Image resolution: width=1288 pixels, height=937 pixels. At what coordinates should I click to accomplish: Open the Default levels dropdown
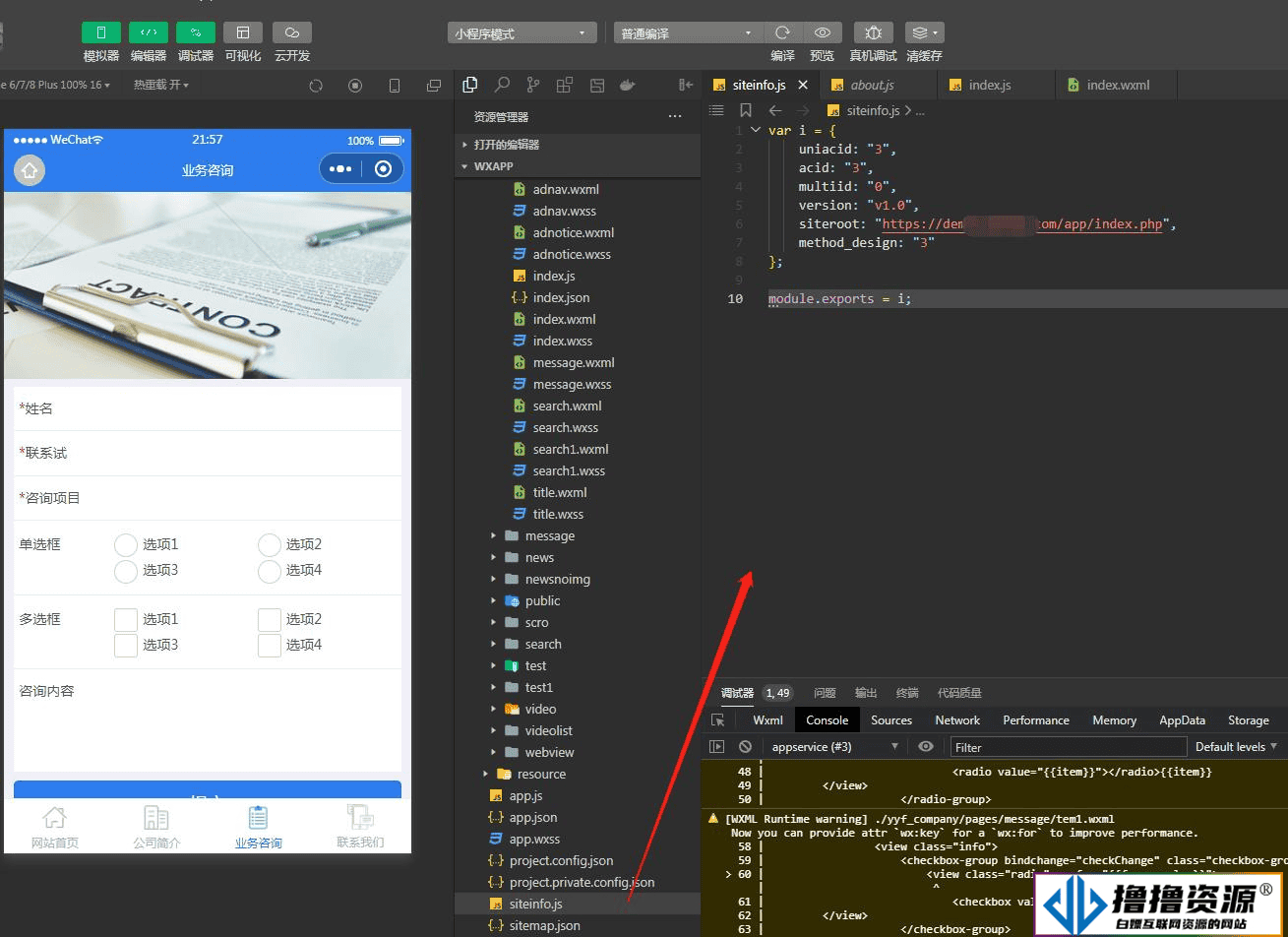click(x=1237, y=747)
